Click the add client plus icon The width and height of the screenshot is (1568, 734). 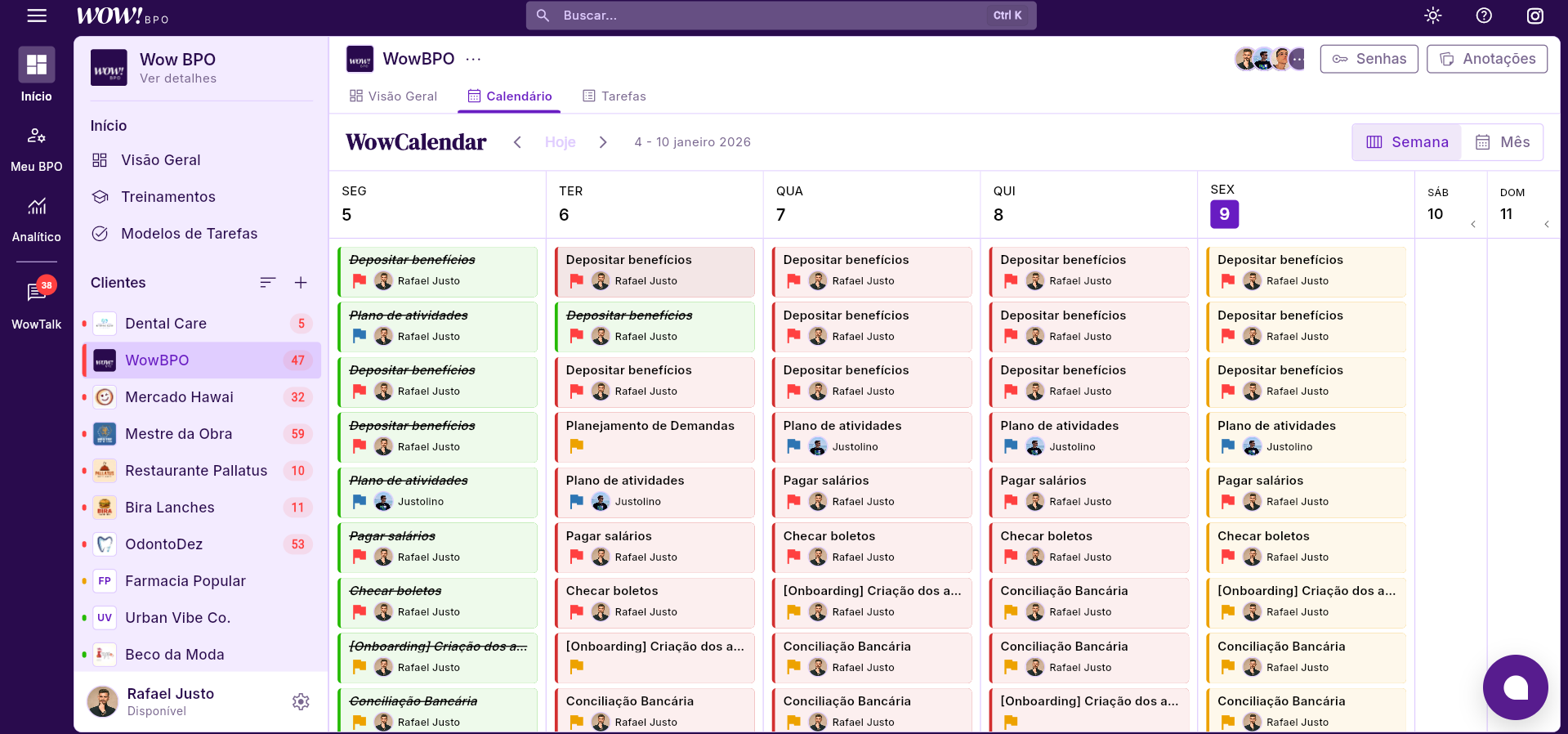(301, 283)
